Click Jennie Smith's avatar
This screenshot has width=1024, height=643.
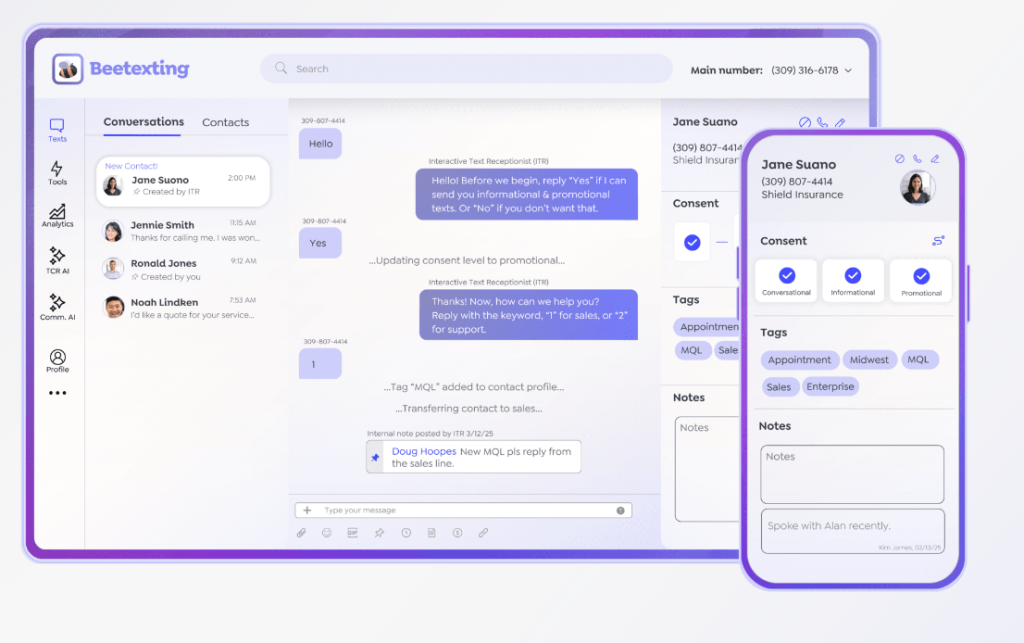pyautogui.click(x=113, y=231)
